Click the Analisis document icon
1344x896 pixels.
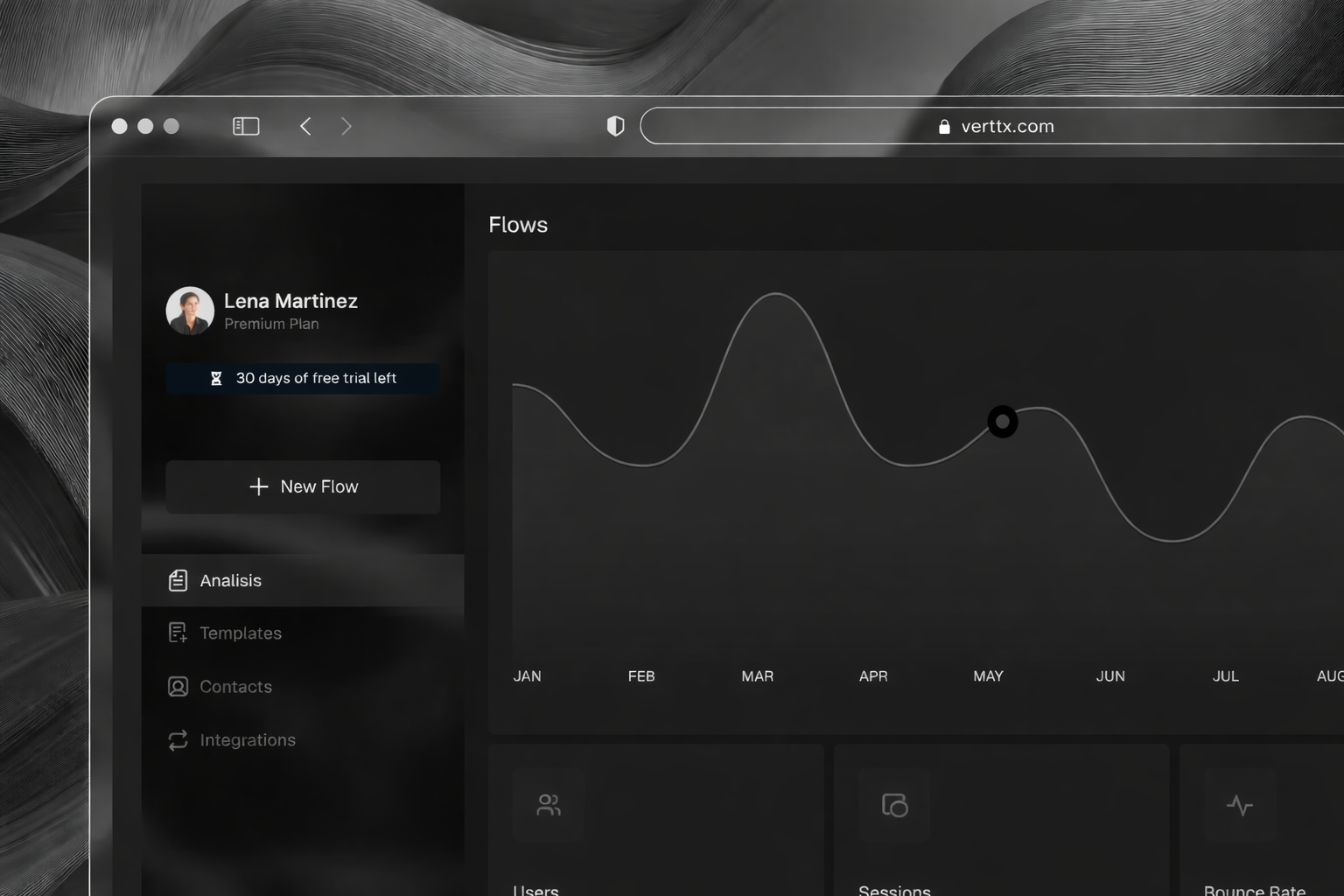pyautogui.click(x=178, y=580)
